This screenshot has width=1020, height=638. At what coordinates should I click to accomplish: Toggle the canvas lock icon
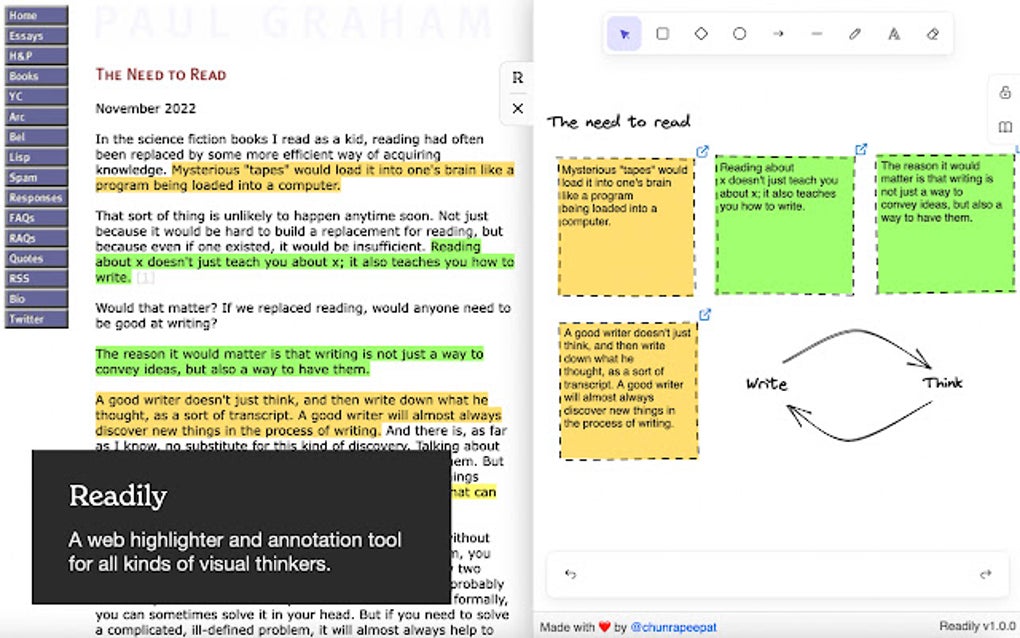point(1005,92)
